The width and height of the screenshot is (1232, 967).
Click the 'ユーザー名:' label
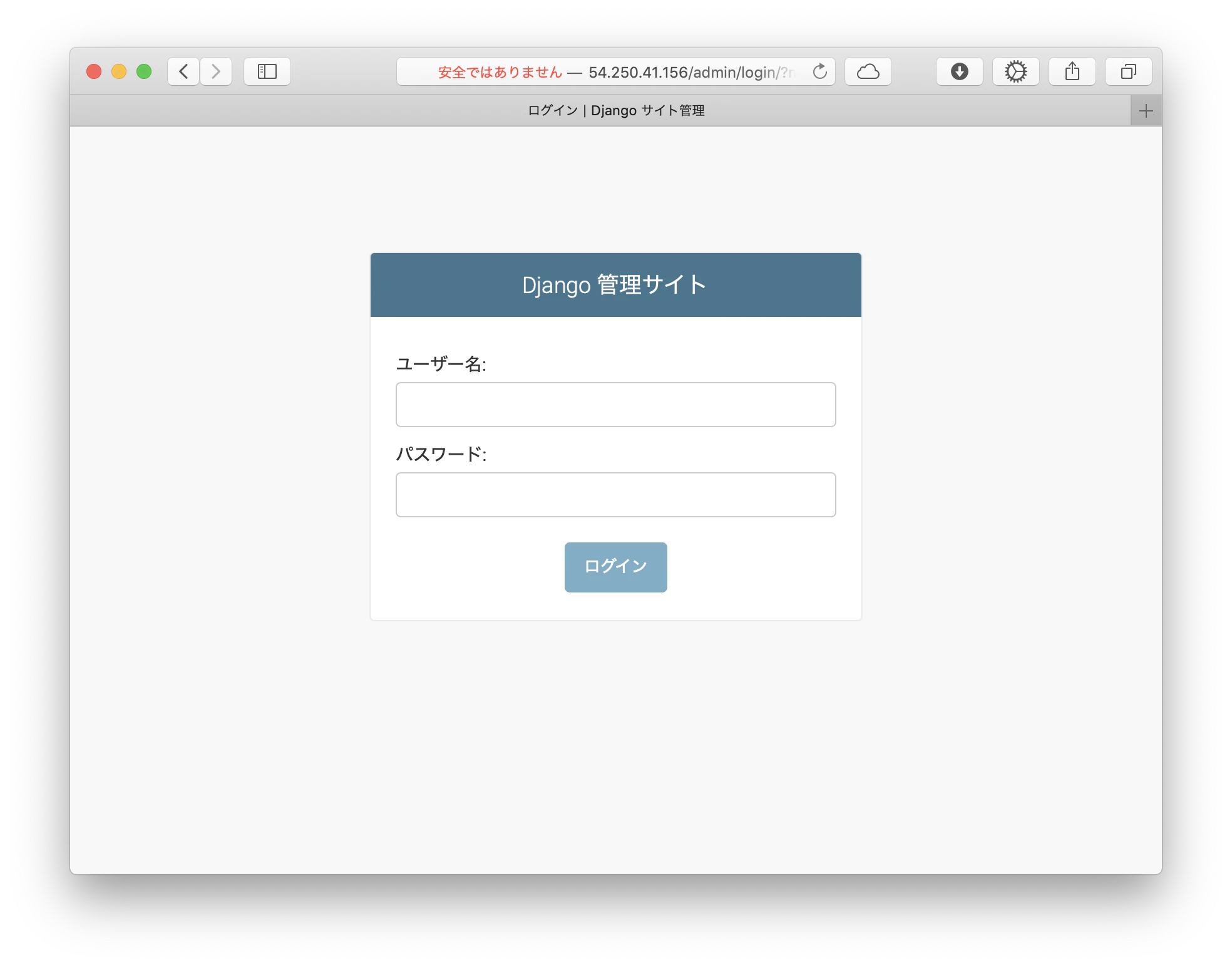click(441, 364)
